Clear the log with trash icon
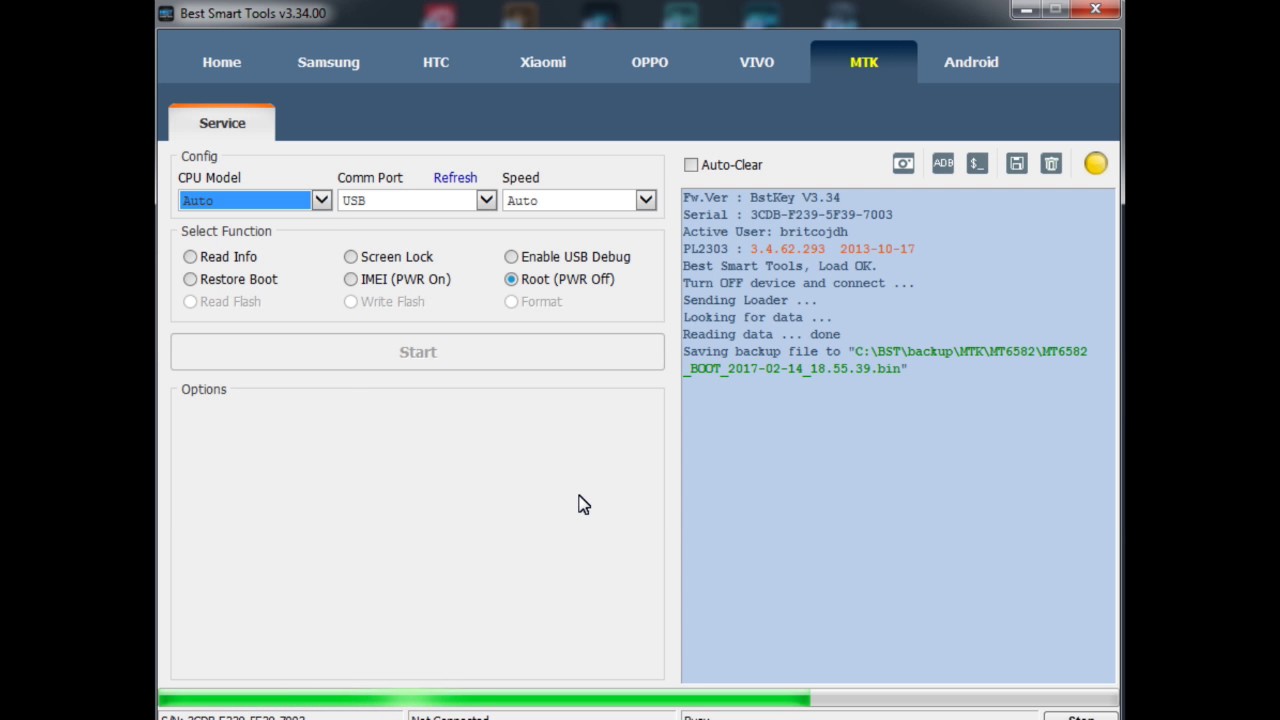 coord(1051,164)
